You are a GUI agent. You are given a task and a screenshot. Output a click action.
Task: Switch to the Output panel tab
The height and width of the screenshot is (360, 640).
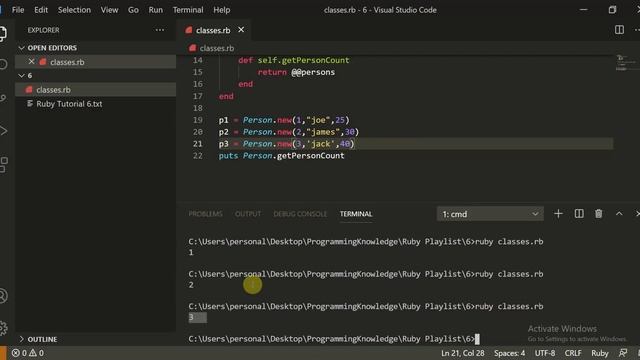[248, 214]
